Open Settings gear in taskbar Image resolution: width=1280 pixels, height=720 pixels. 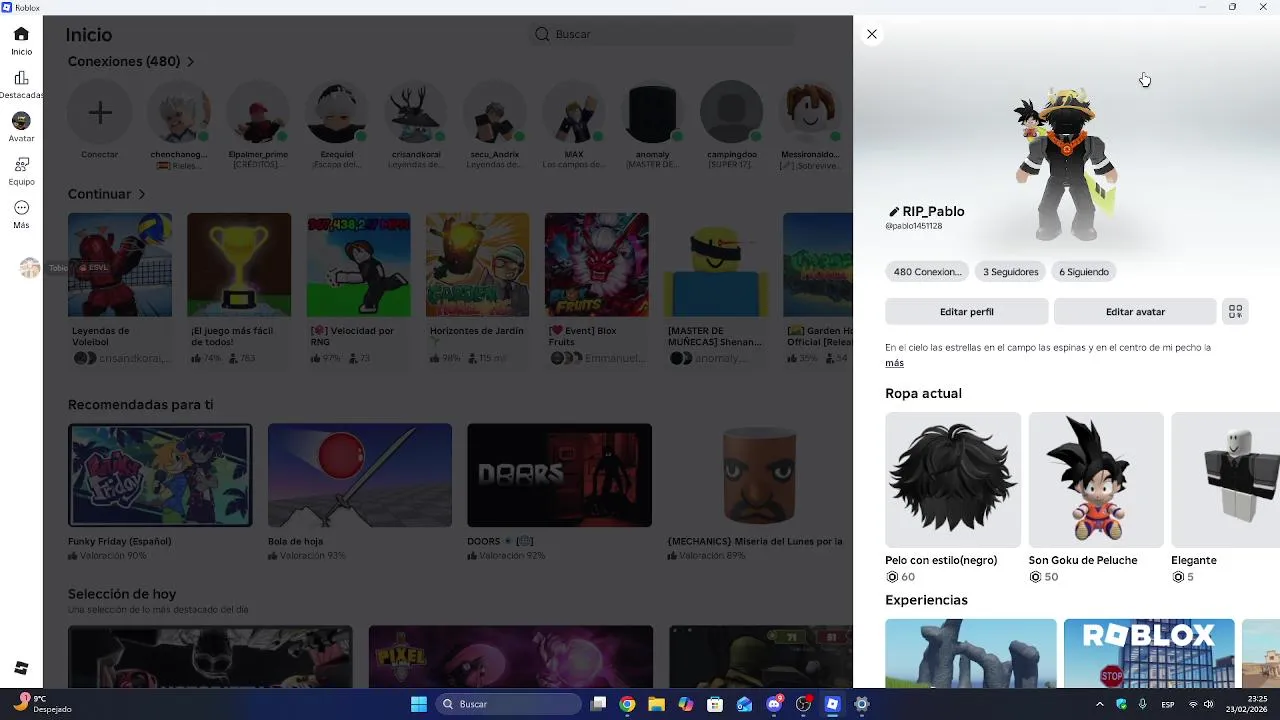pos(861,704)
